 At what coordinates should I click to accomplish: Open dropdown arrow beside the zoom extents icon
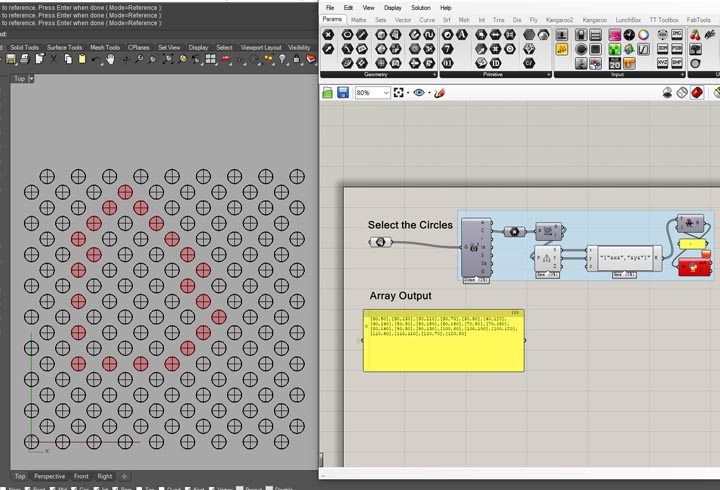point(408,93)
